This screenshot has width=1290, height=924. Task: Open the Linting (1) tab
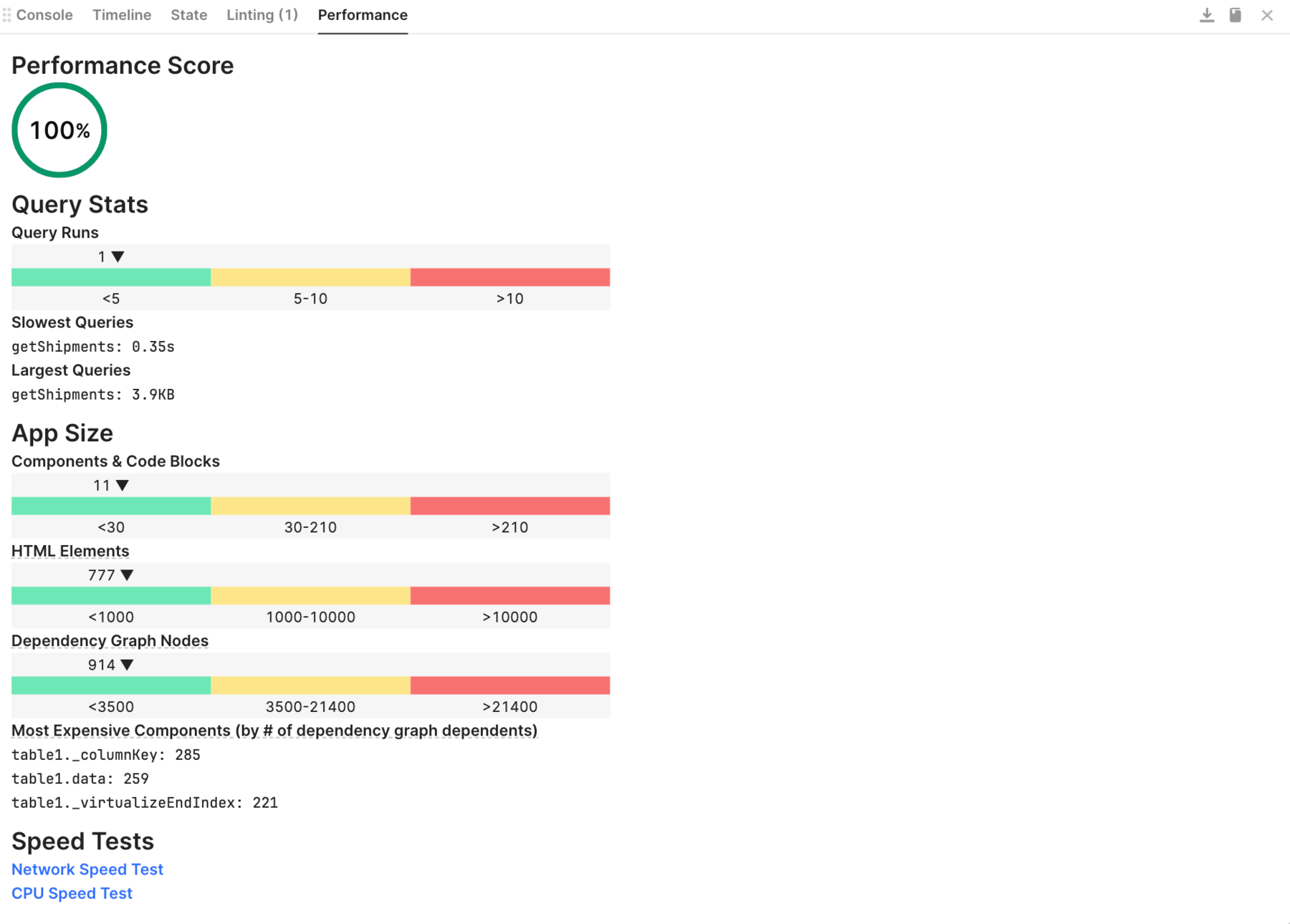[x=262, y=15]
